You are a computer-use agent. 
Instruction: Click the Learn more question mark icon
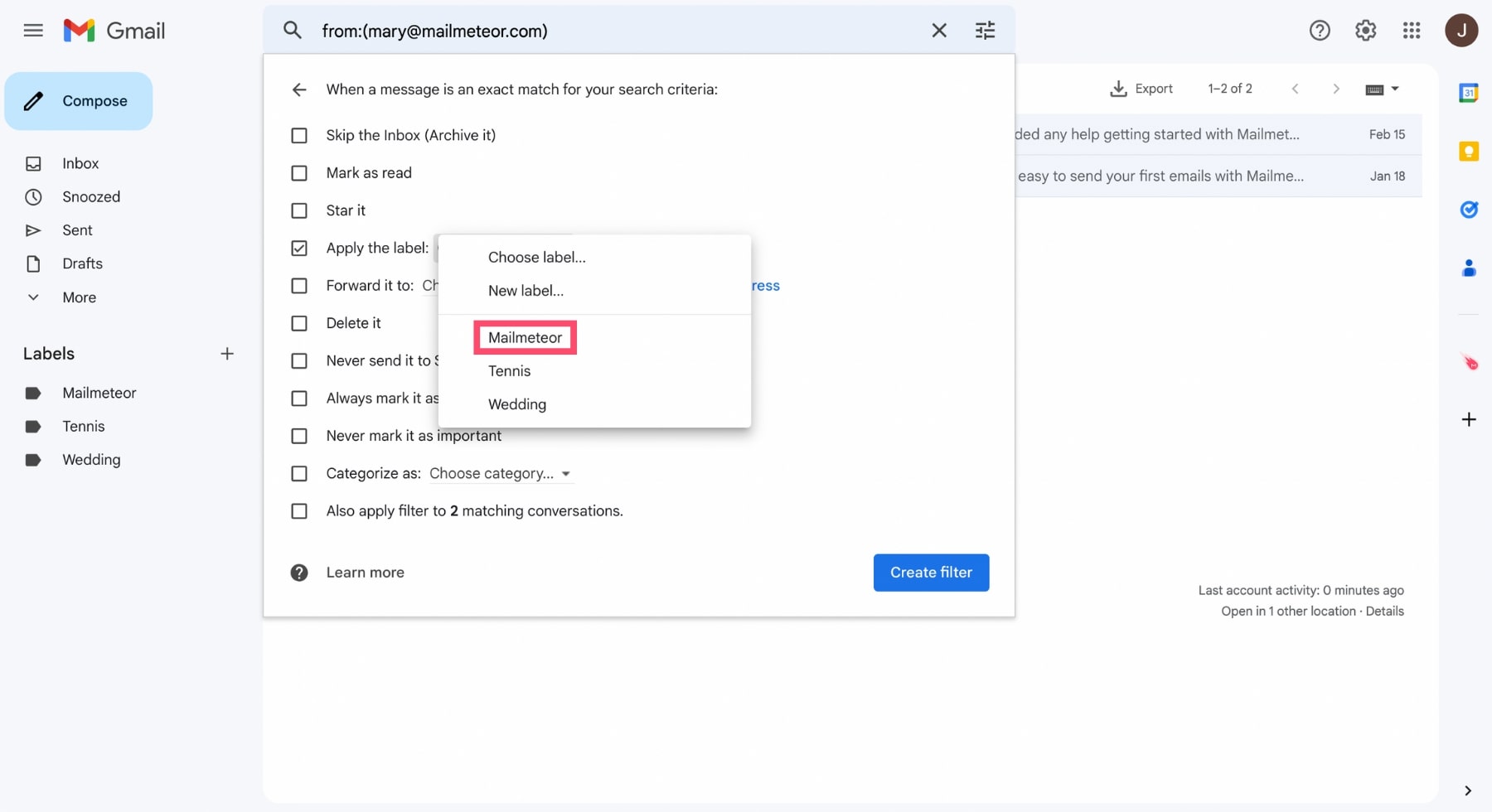pyautogui.click(x=299, y=573)
